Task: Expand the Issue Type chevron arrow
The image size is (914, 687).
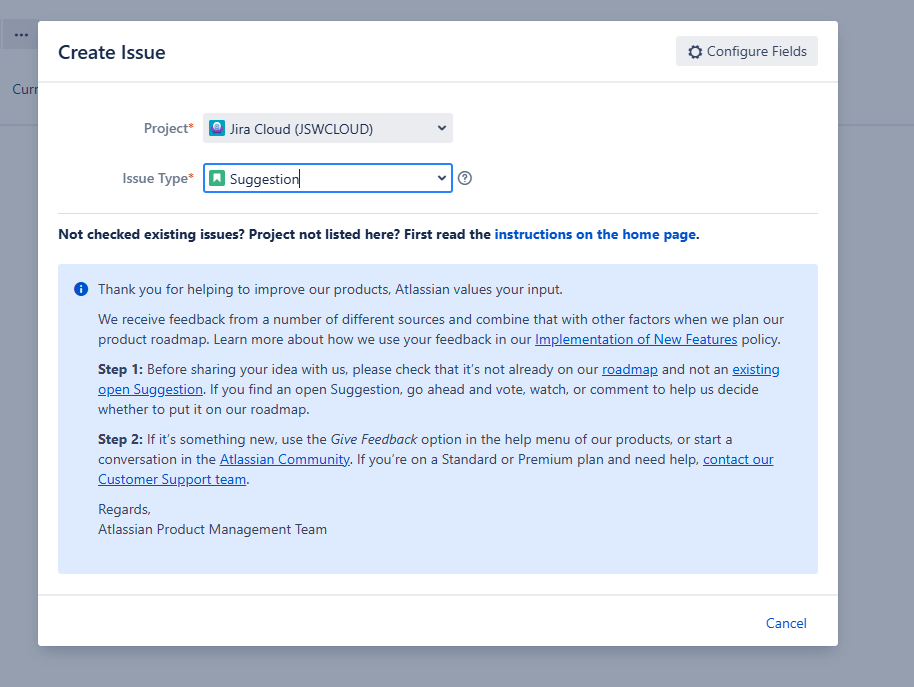Action: (441, 178)
